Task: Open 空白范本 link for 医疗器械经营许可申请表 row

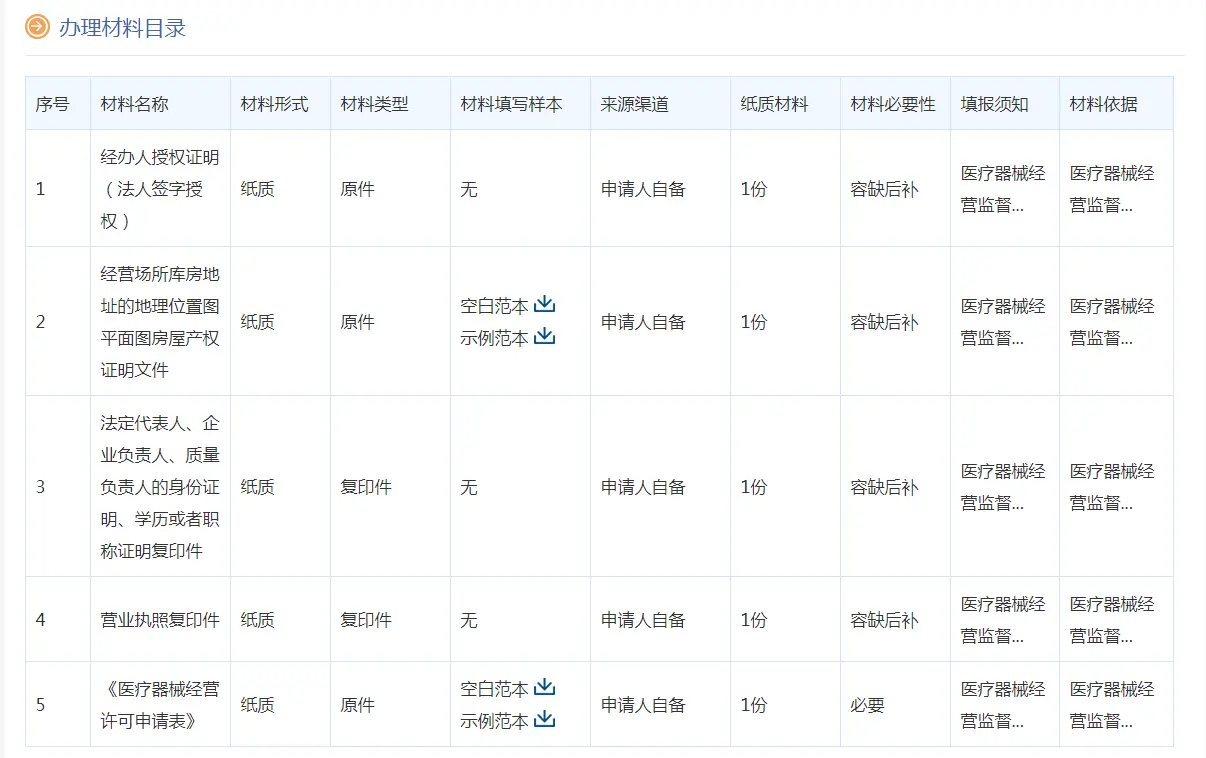Action: click(494, 688)
